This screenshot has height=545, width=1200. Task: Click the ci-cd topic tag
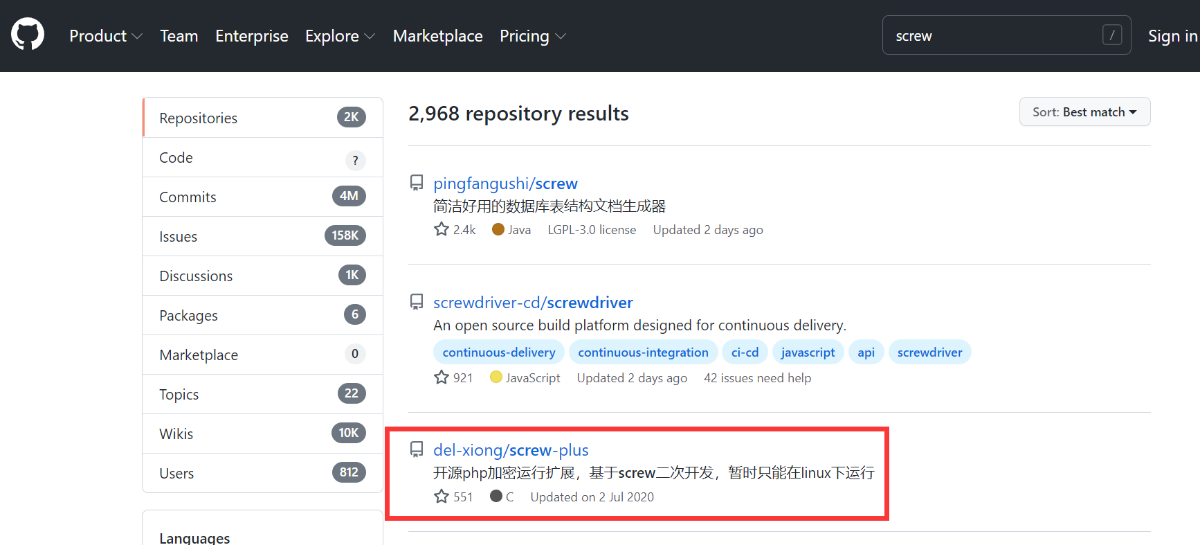point(745,352)
